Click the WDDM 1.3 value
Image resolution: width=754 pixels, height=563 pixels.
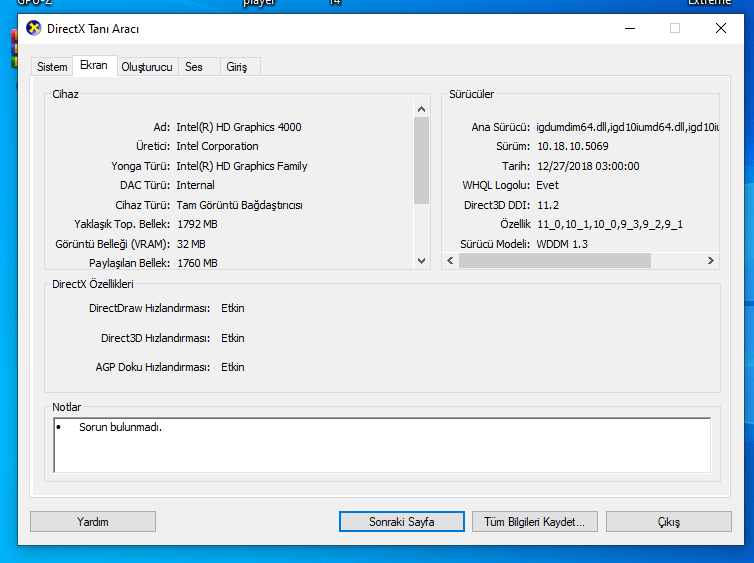[x=562, y=244]
